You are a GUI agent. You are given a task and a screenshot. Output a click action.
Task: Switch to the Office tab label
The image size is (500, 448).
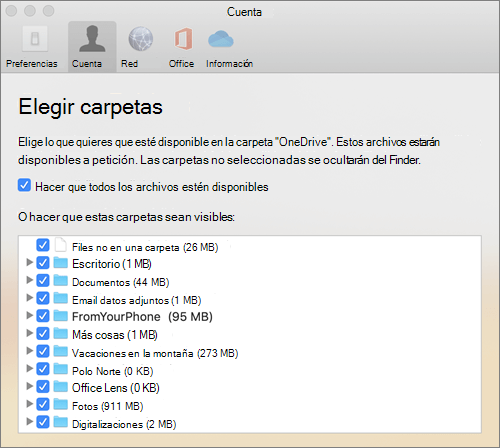coord(181,63)
